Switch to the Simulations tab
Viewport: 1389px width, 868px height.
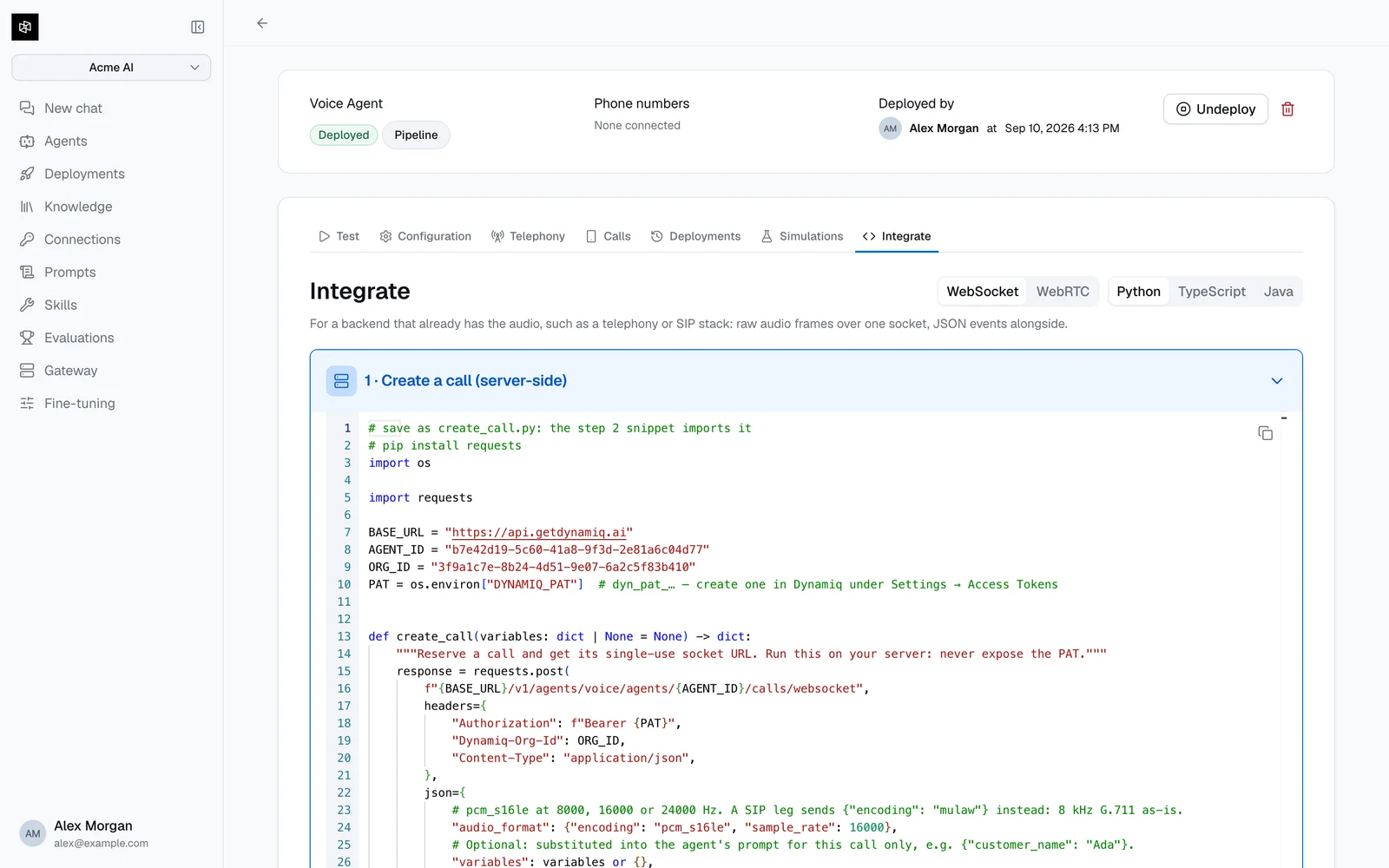[802, 236]
